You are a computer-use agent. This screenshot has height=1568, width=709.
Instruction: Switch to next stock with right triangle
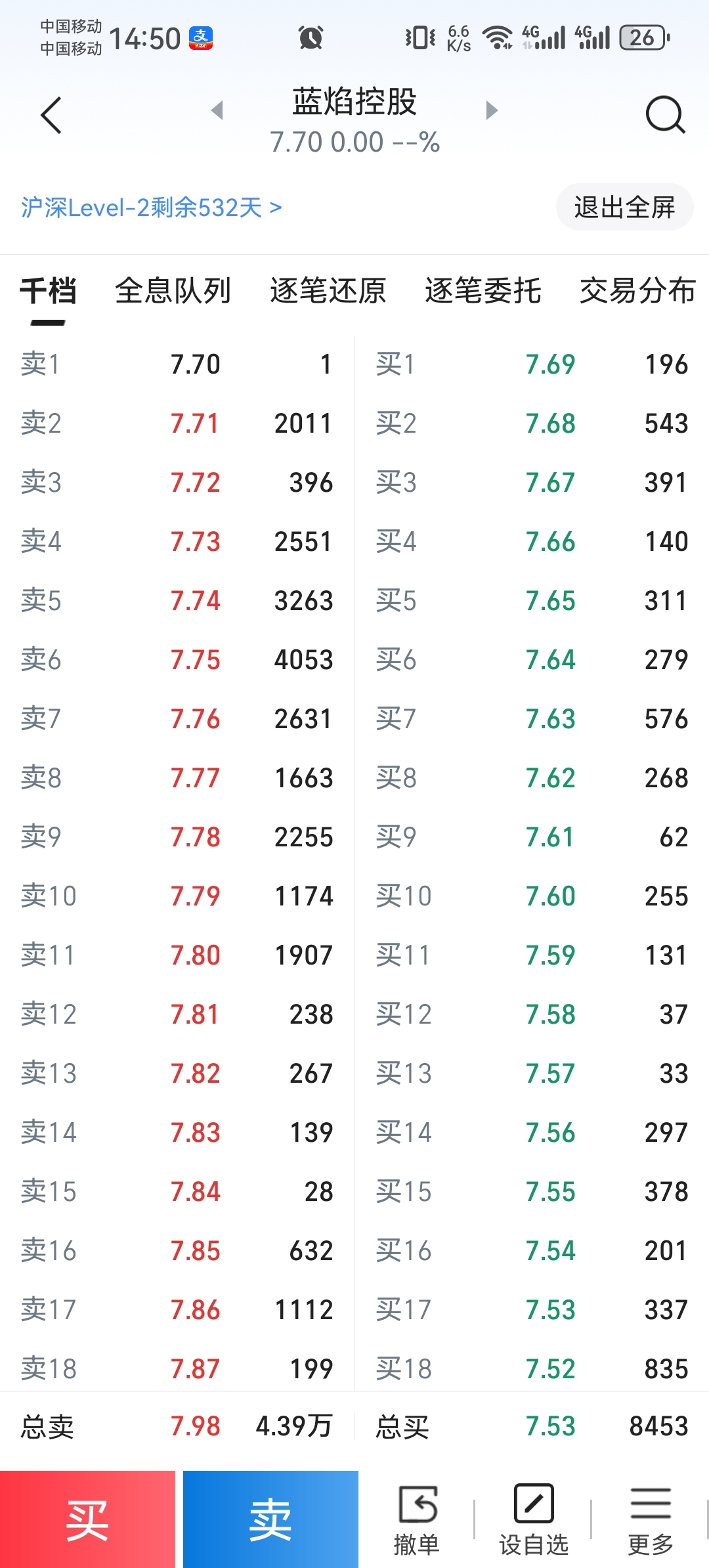(492, 110)
